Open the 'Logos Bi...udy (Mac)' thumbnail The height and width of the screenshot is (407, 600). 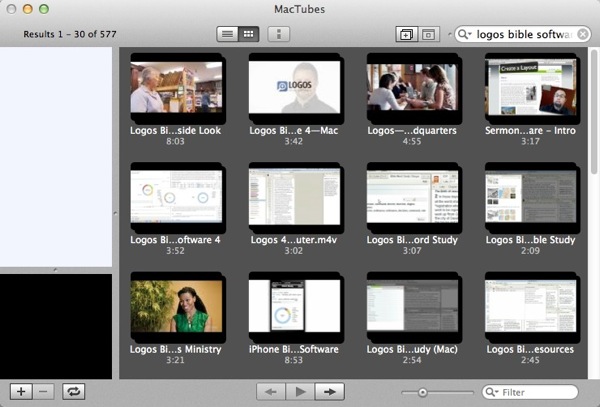[412, 306]
